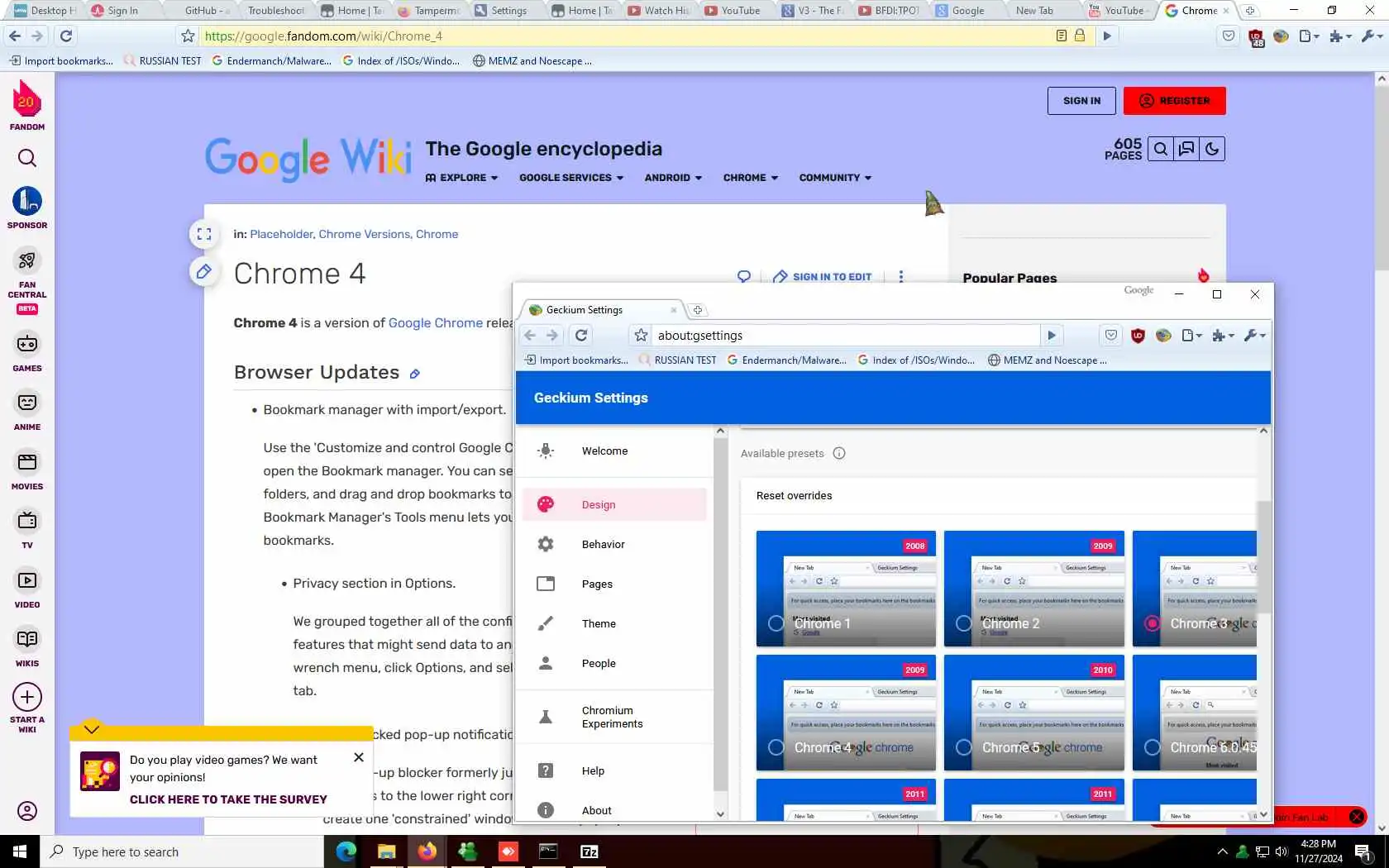This screenshot has width=1389, height=868.
Task: Expand the COMMUNITY dropdown menu
Action: click(x=835, y=178)
